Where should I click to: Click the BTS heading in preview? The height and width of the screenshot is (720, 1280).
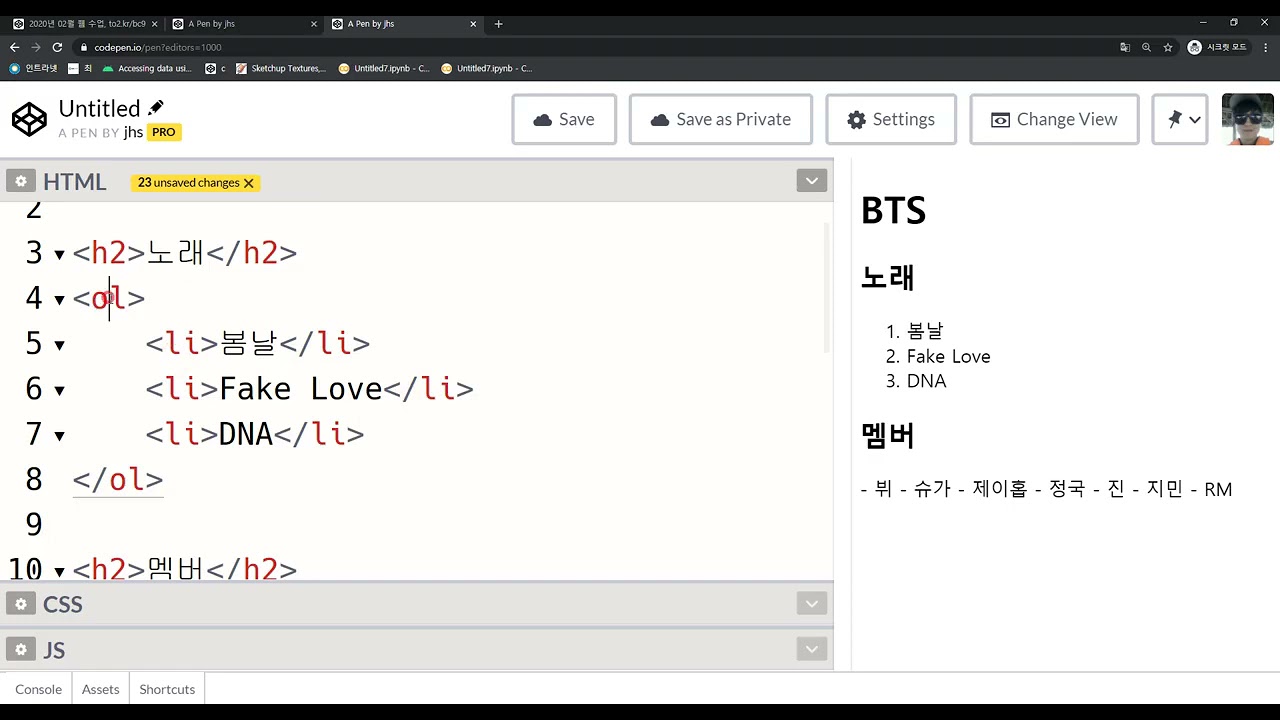tap(894, 211)
